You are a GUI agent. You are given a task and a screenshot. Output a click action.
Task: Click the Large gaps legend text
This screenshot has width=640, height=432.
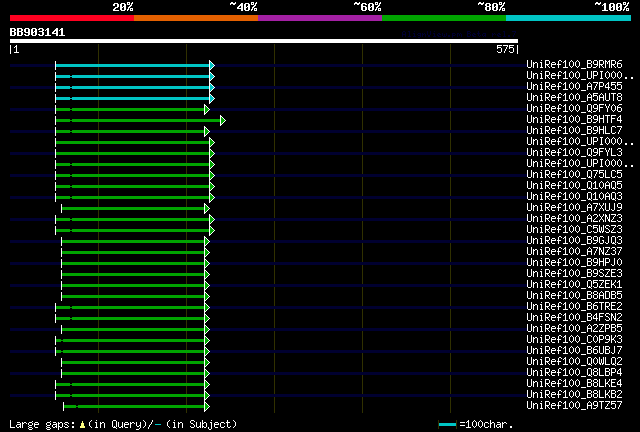(122, 424)
